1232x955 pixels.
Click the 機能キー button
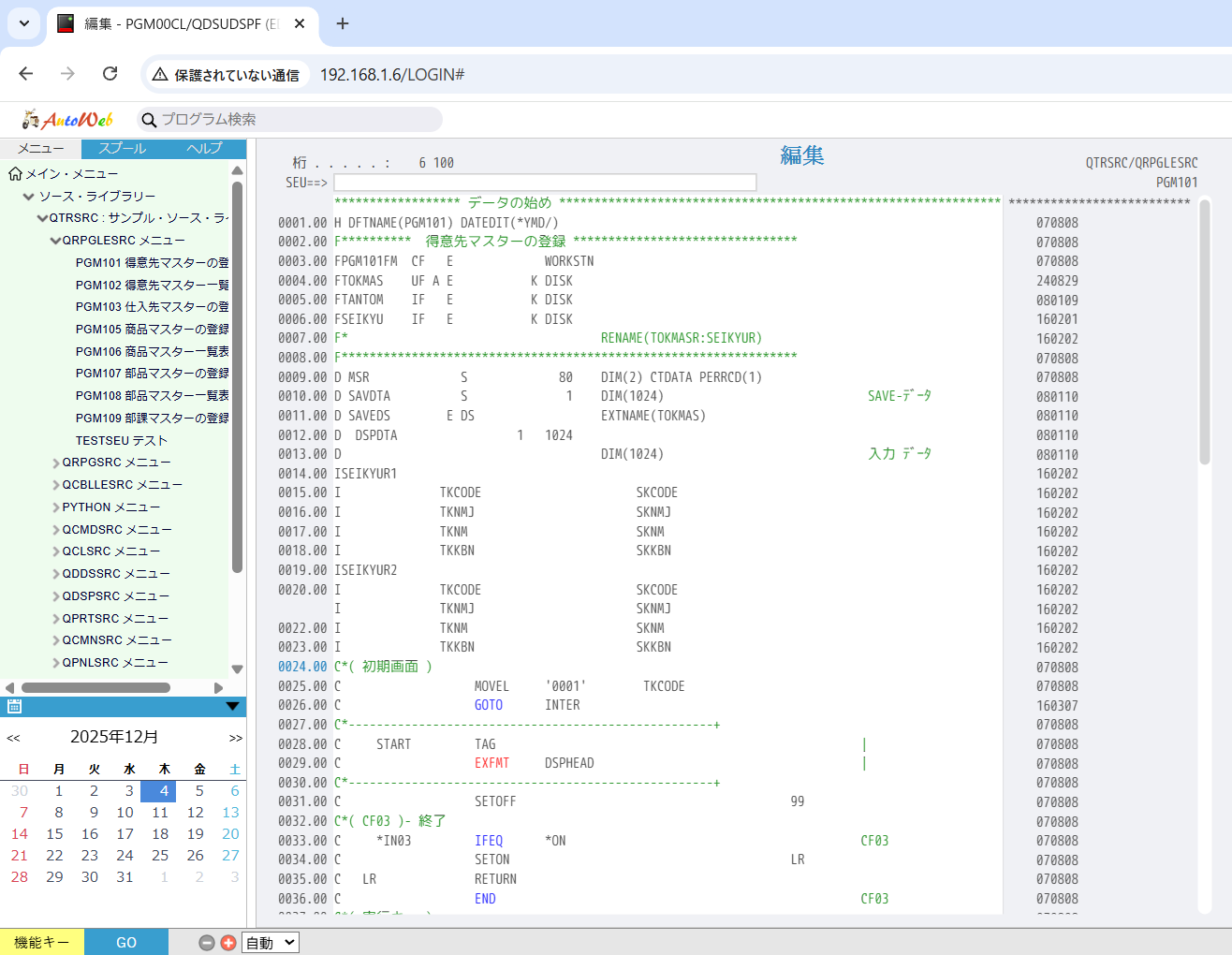pos(42,943)
